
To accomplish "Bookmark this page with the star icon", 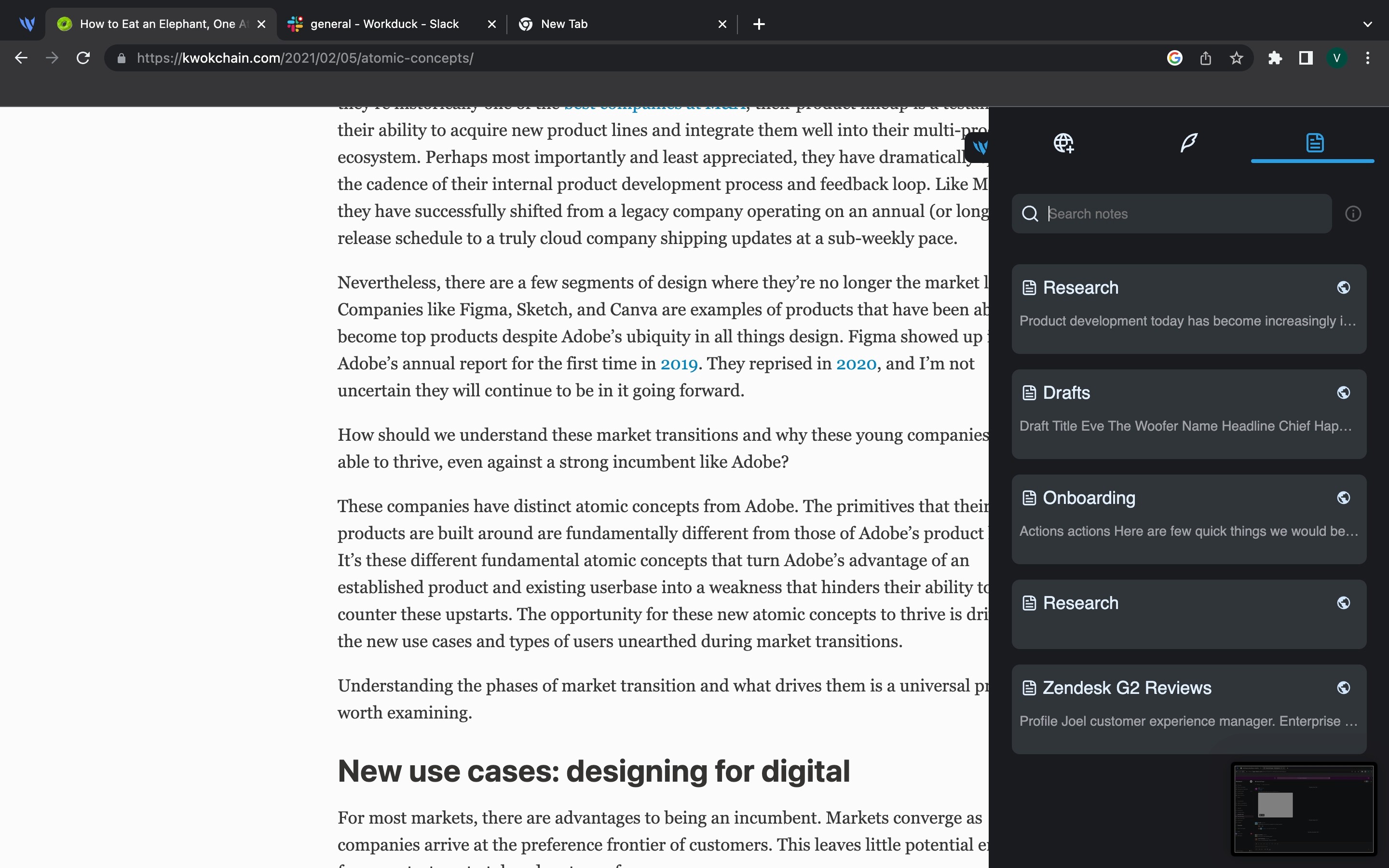I will (x=1236, y=58).
